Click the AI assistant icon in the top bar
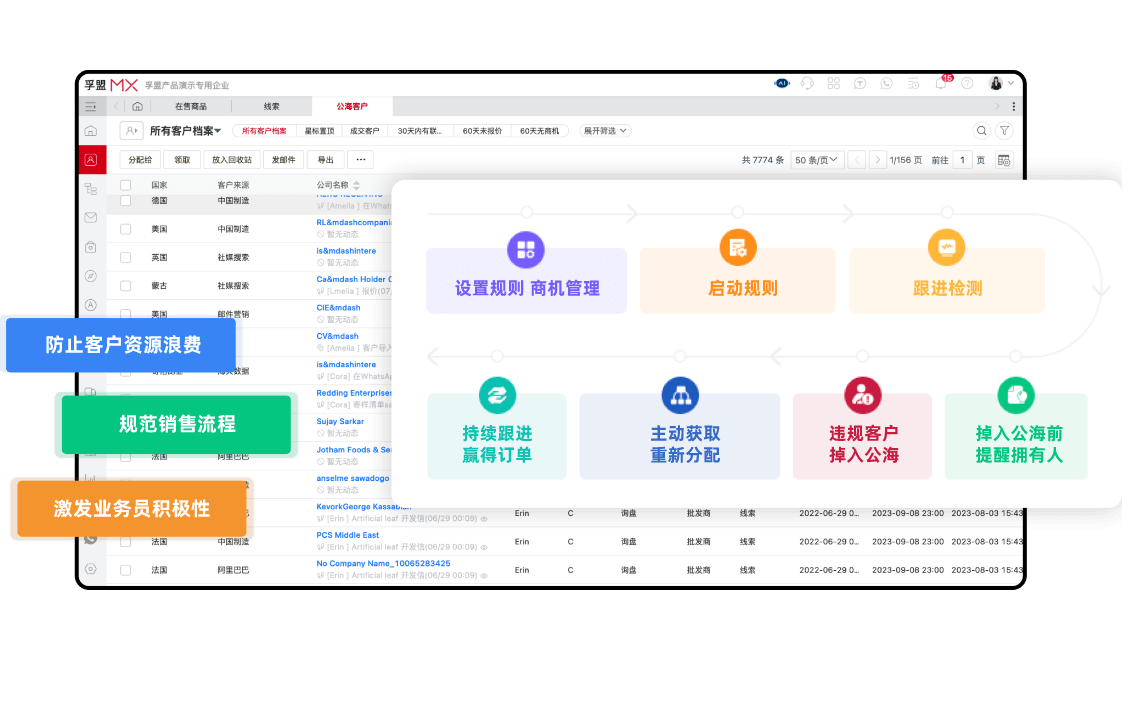The width and height of the screenshot is (1142, 701). [783, 84]
